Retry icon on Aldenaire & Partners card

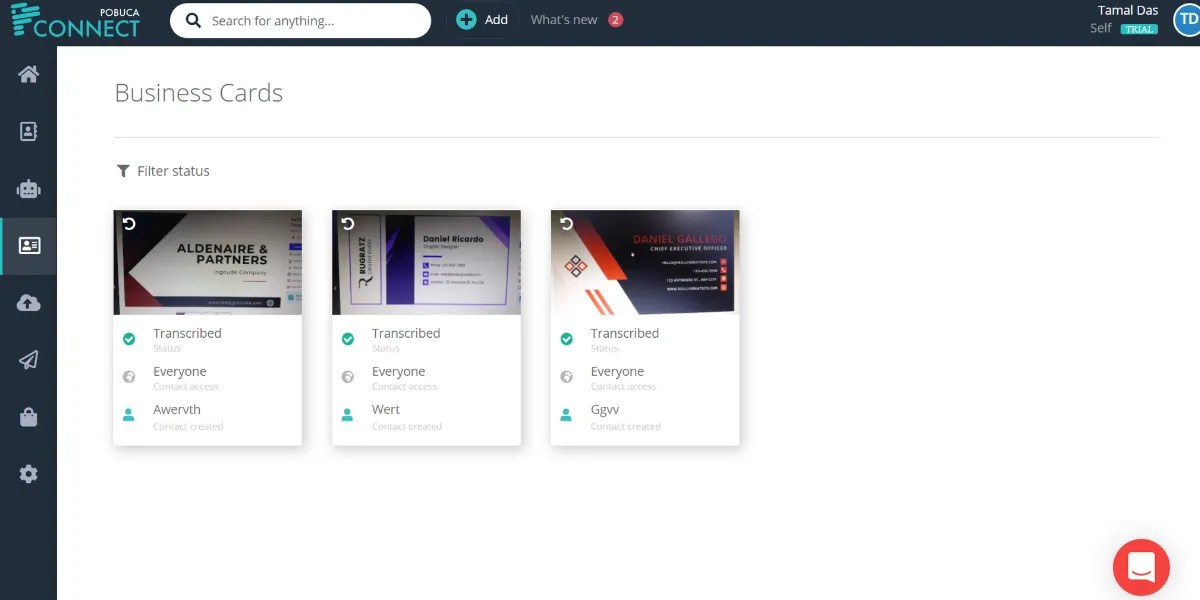(129, 223)
